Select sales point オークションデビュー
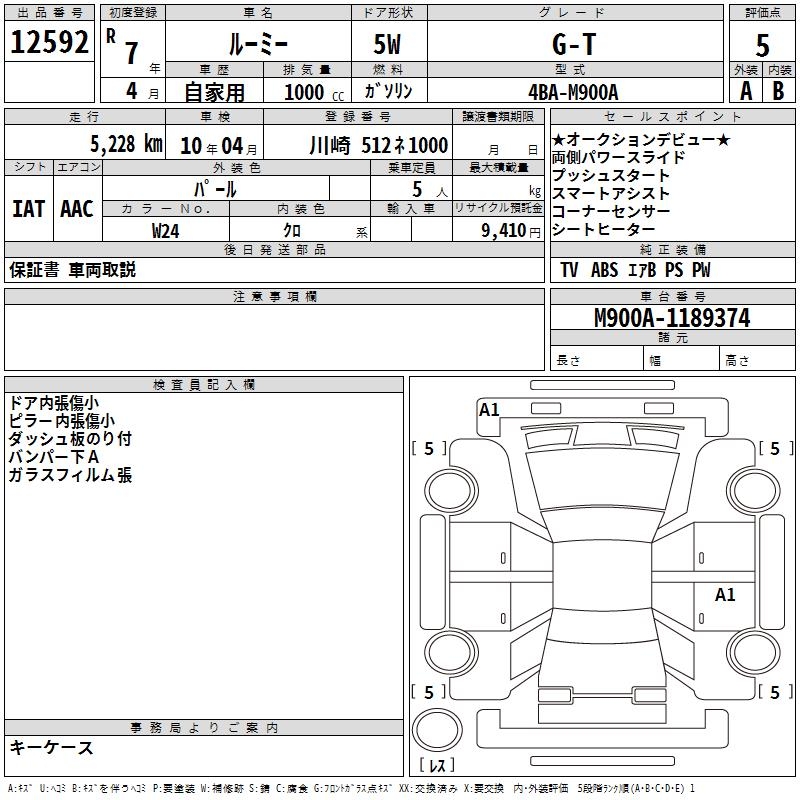The height and width of the screenshot is (800, 800). 641,139
